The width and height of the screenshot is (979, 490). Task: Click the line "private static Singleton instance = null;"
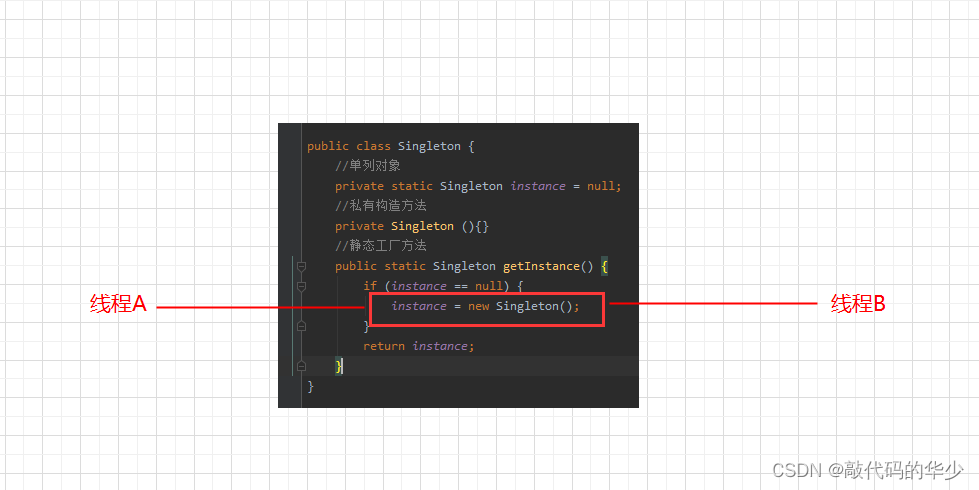click(478, 186)
